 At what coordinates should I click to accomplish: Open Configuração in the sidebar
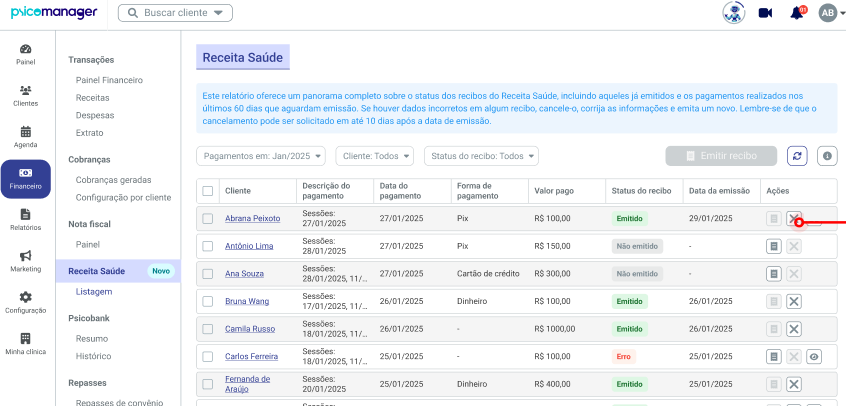point(26,303)
